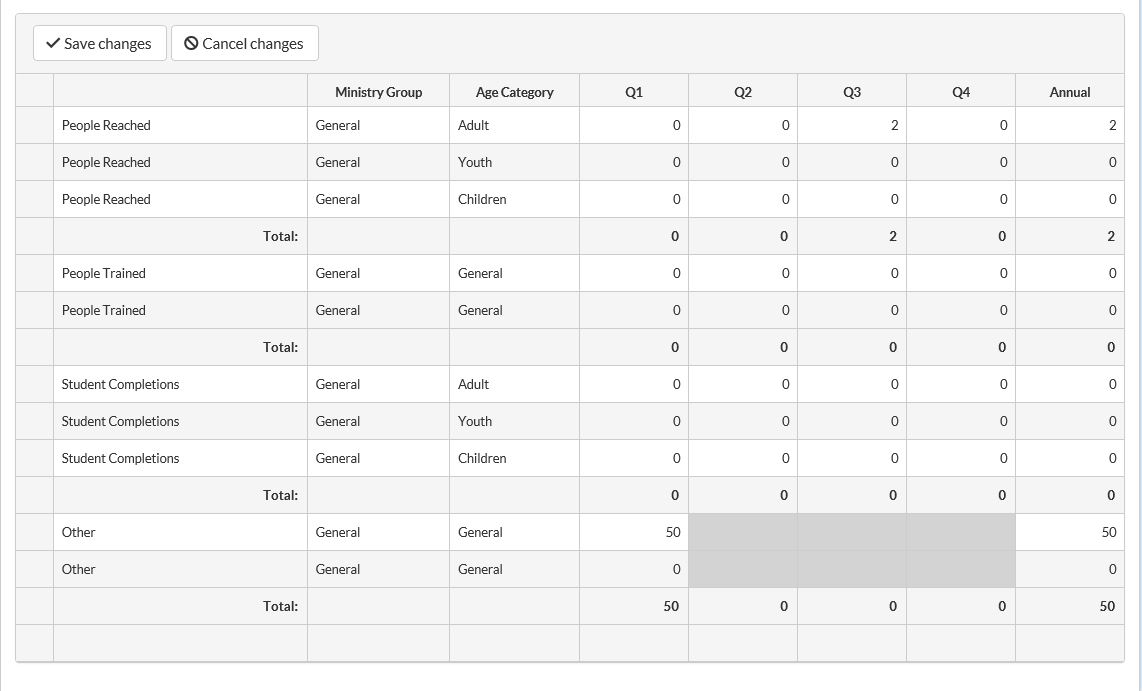This screenshot has width=1142, height=691.
Task: Click Q2 cell of first People Trained row
Action: (743, 273)
